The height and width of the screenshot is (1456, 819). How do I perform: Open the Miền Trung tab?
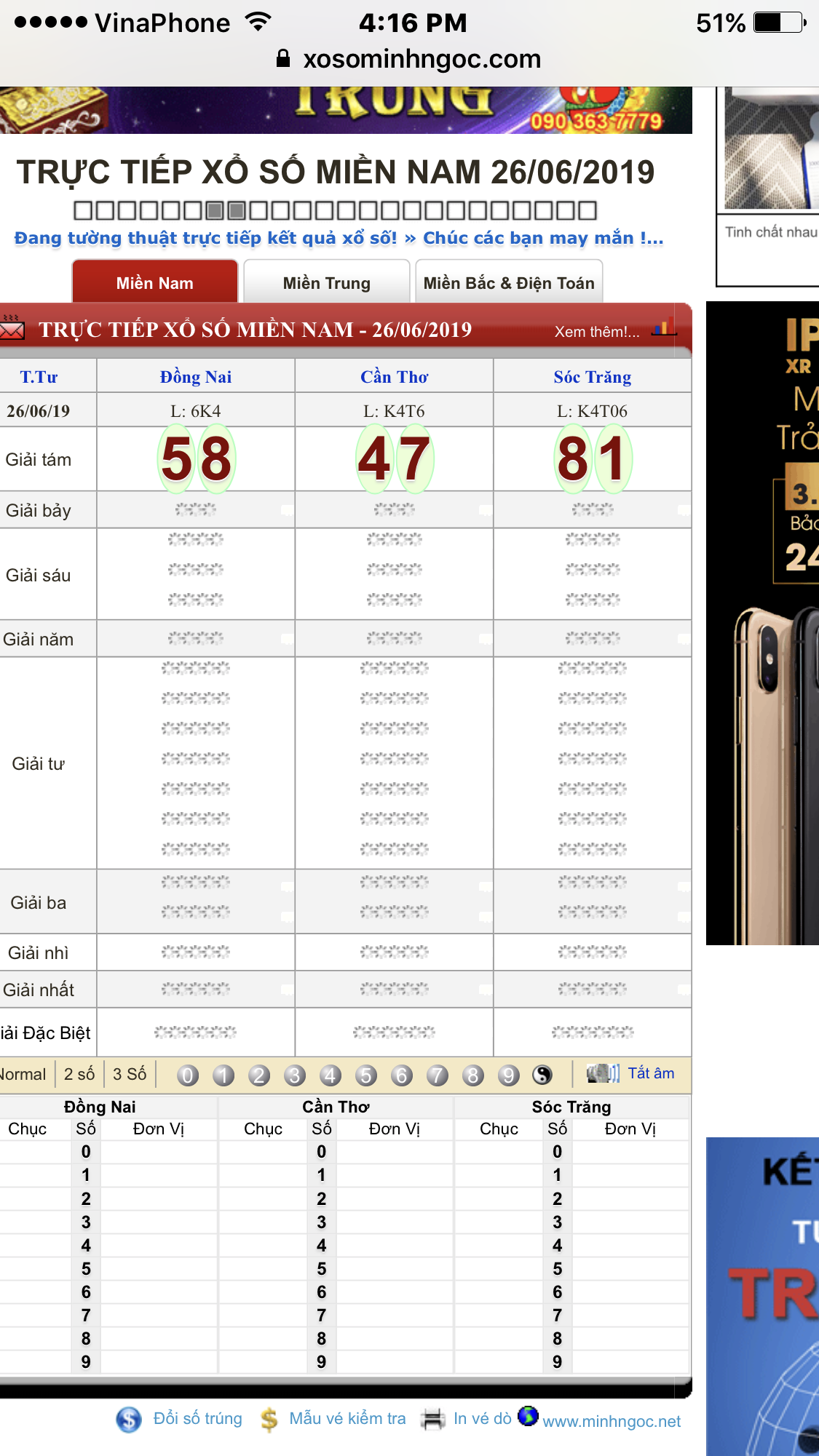pyautogui.click(x=326, y=283)
